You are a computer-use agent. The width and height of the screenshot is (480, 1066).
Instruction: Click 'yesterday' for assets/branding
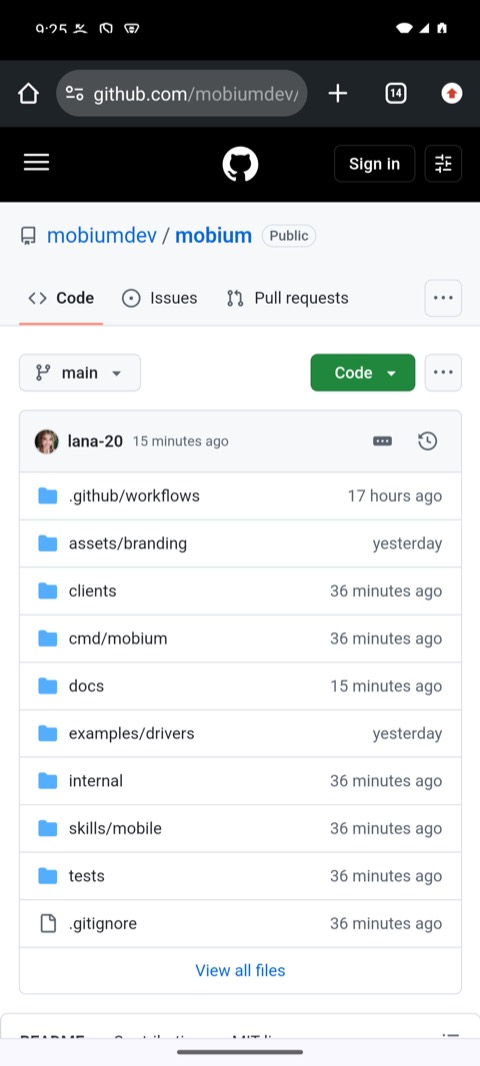tap(407, 543)
